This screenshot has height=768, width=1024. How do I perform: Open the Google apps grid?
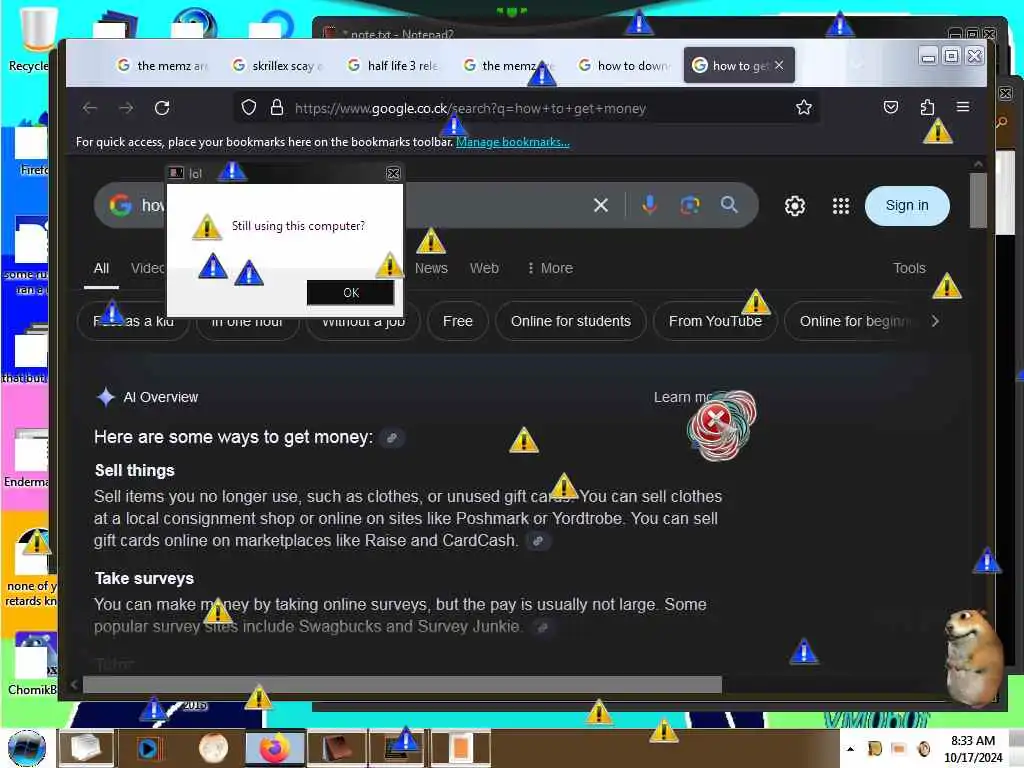tap(841, 206)
